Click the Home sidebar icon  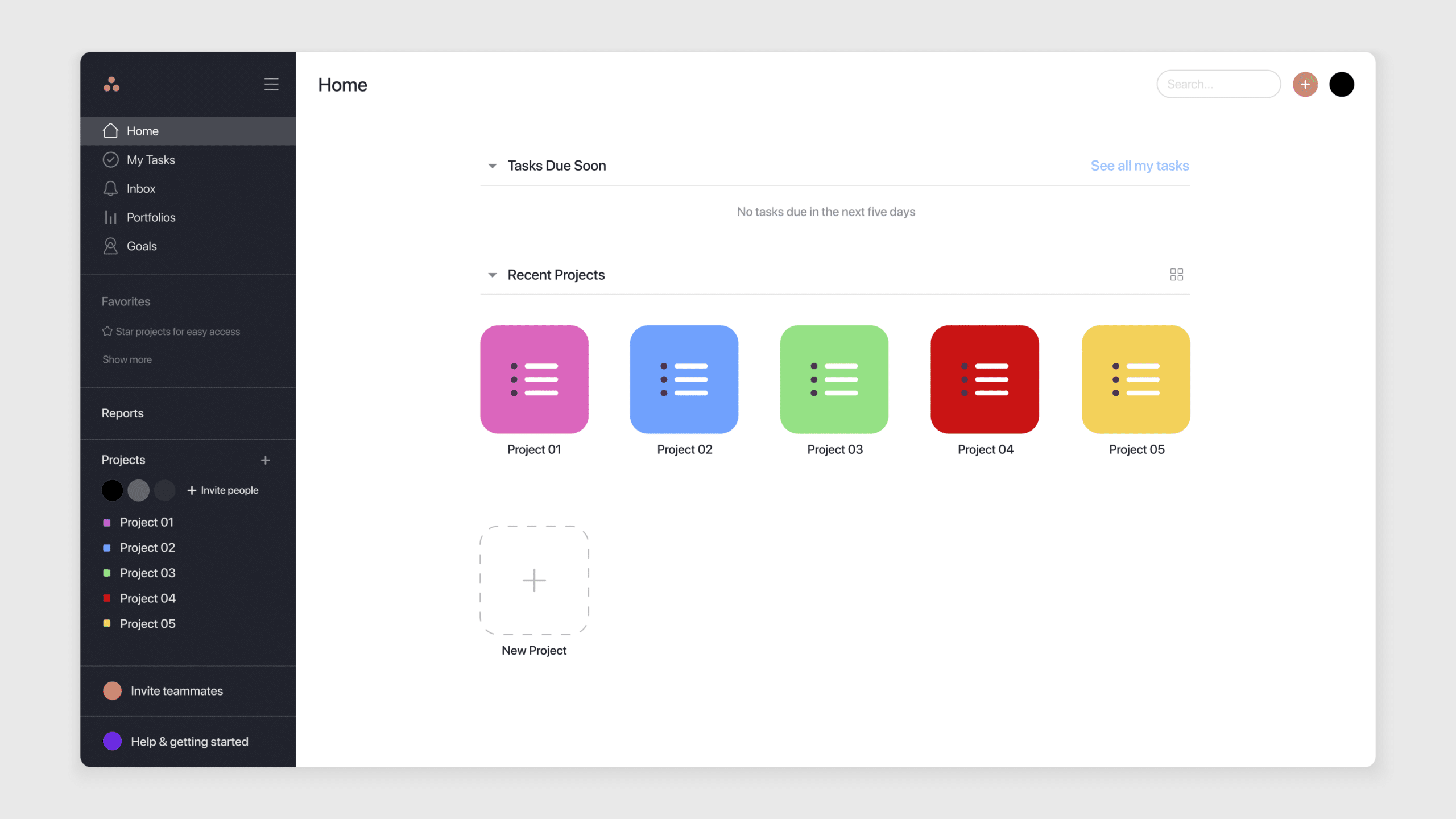(x=110, y=130)
